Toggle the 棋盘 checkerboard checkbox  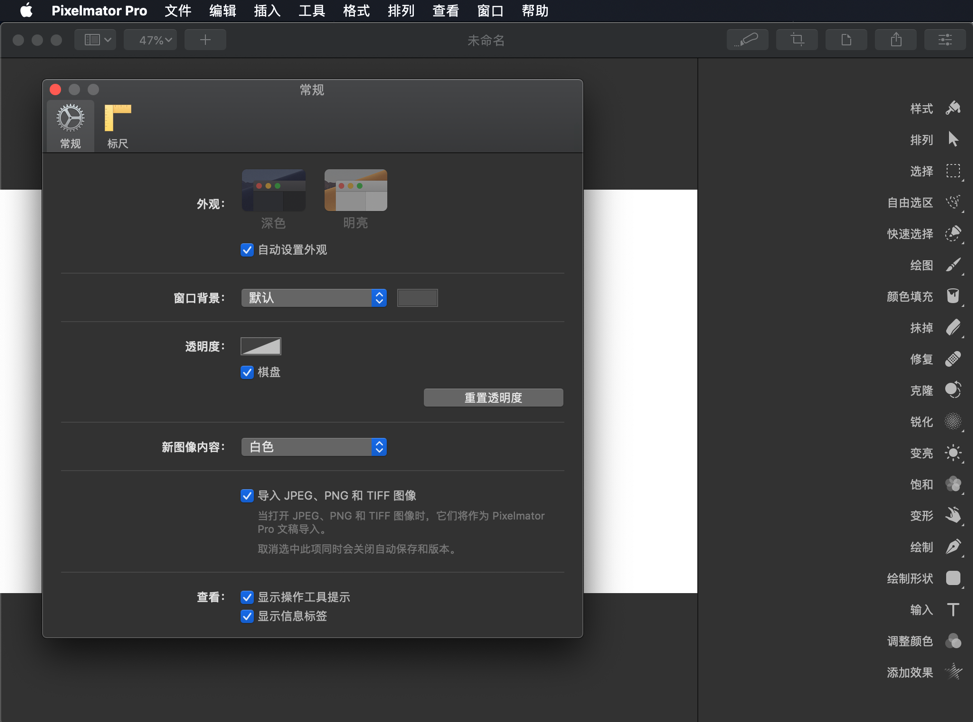pos(247,372)
